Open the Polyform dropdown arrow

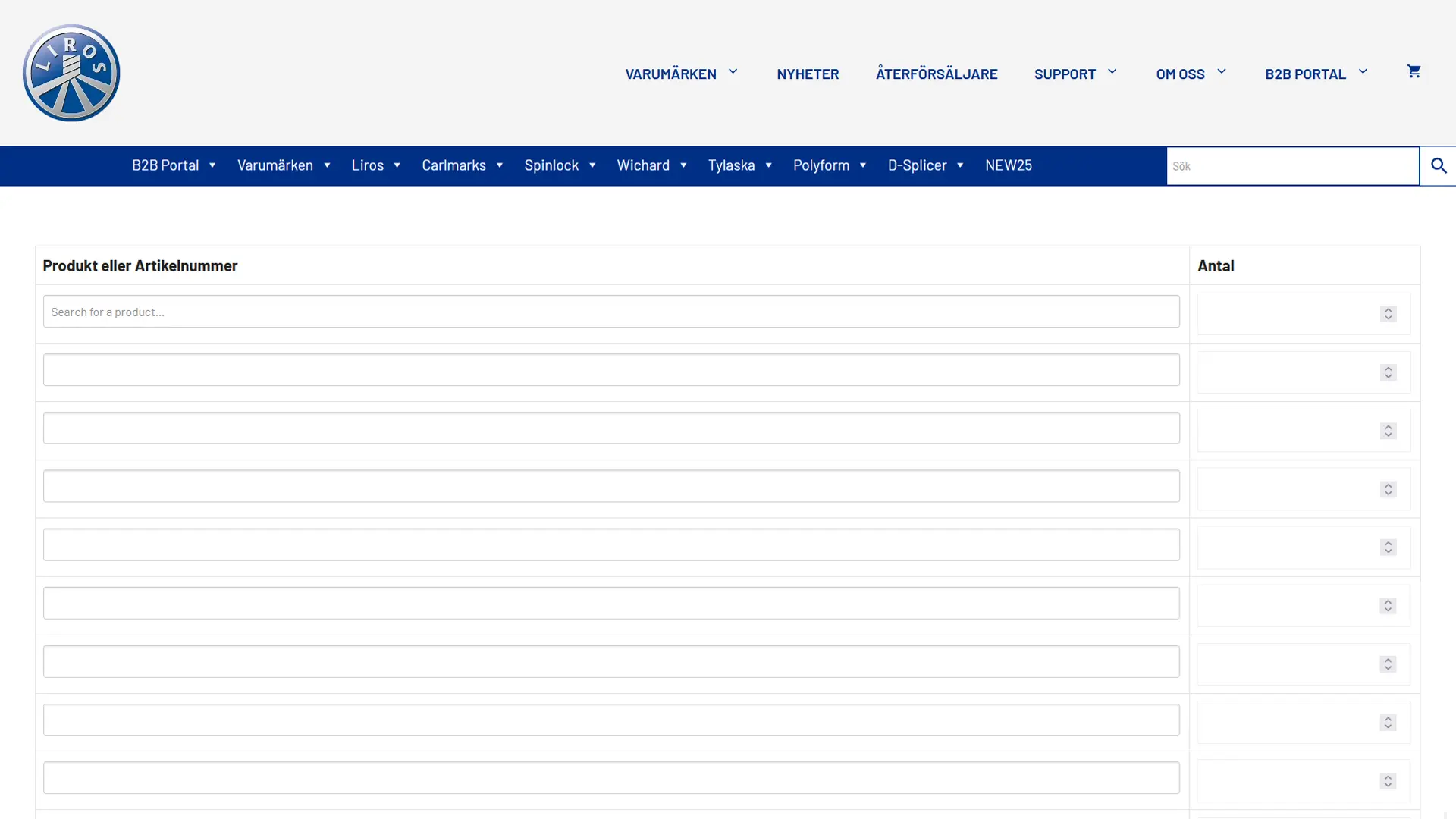click(x=862, y=165)
